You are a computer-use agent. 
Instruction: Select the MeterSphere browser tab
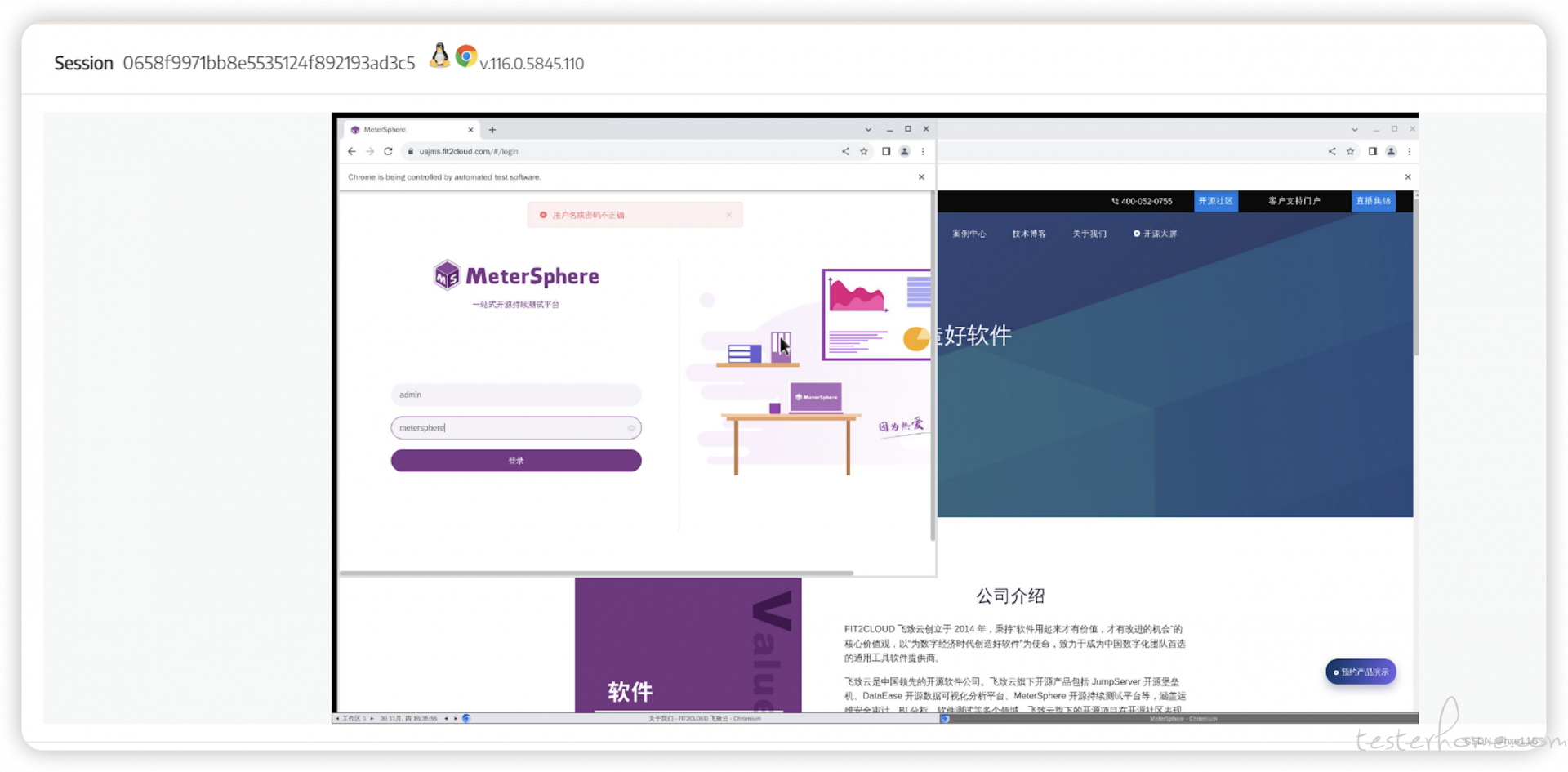(x=412, y=130)
